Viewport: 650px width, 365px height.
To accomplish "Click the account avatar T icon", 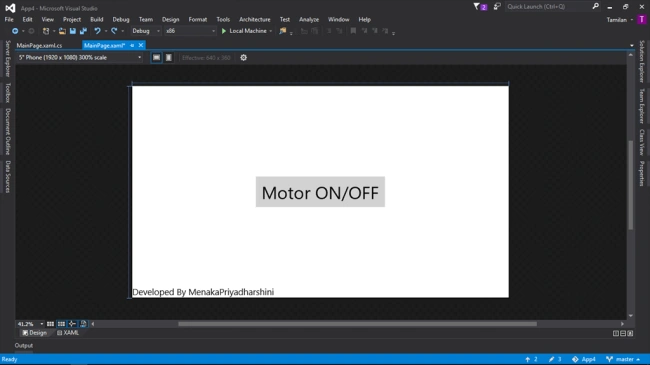I will [642, 19].
